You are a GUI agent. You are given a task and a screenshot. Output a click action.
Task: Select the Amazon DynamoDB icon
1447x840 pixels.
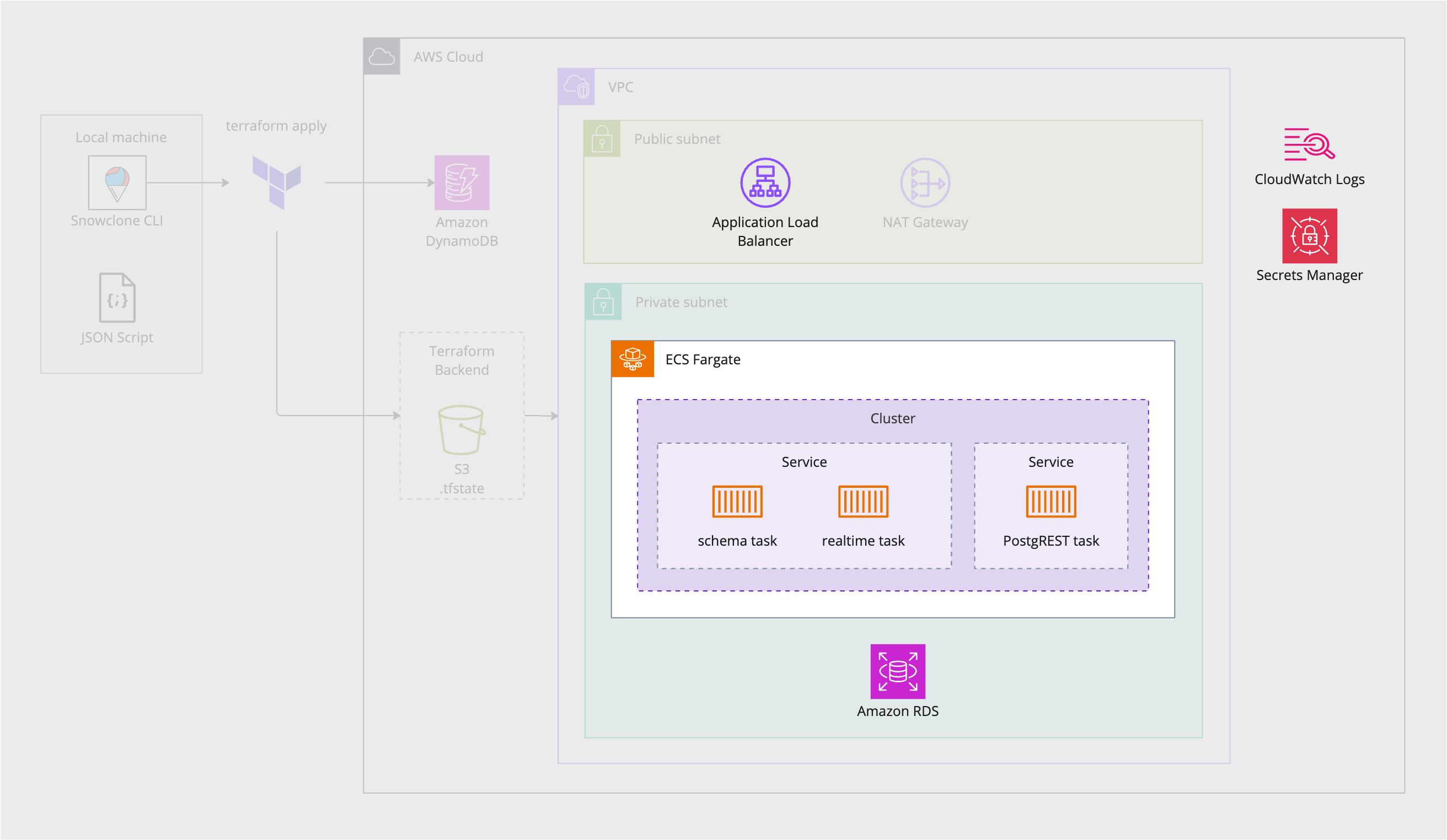462,182
